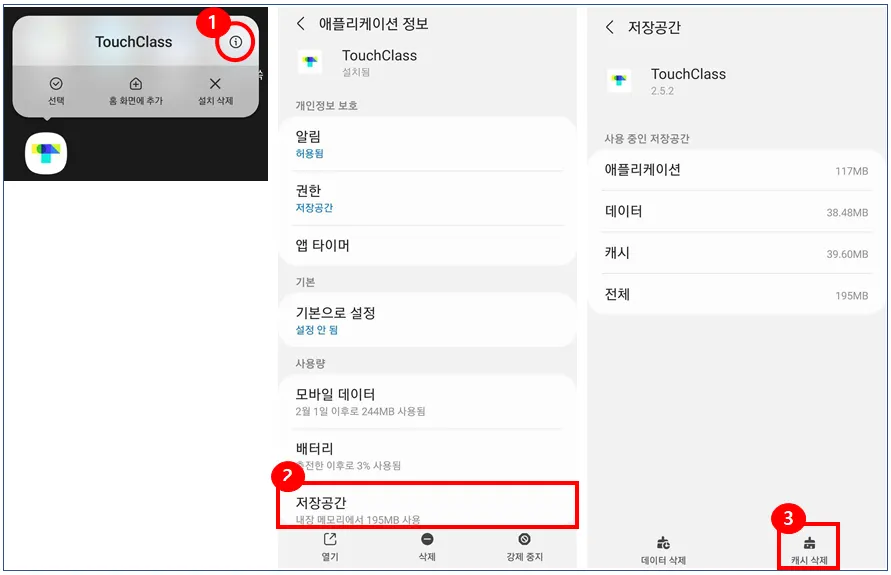Open the 기본으로 설정 row

point(427,320)
